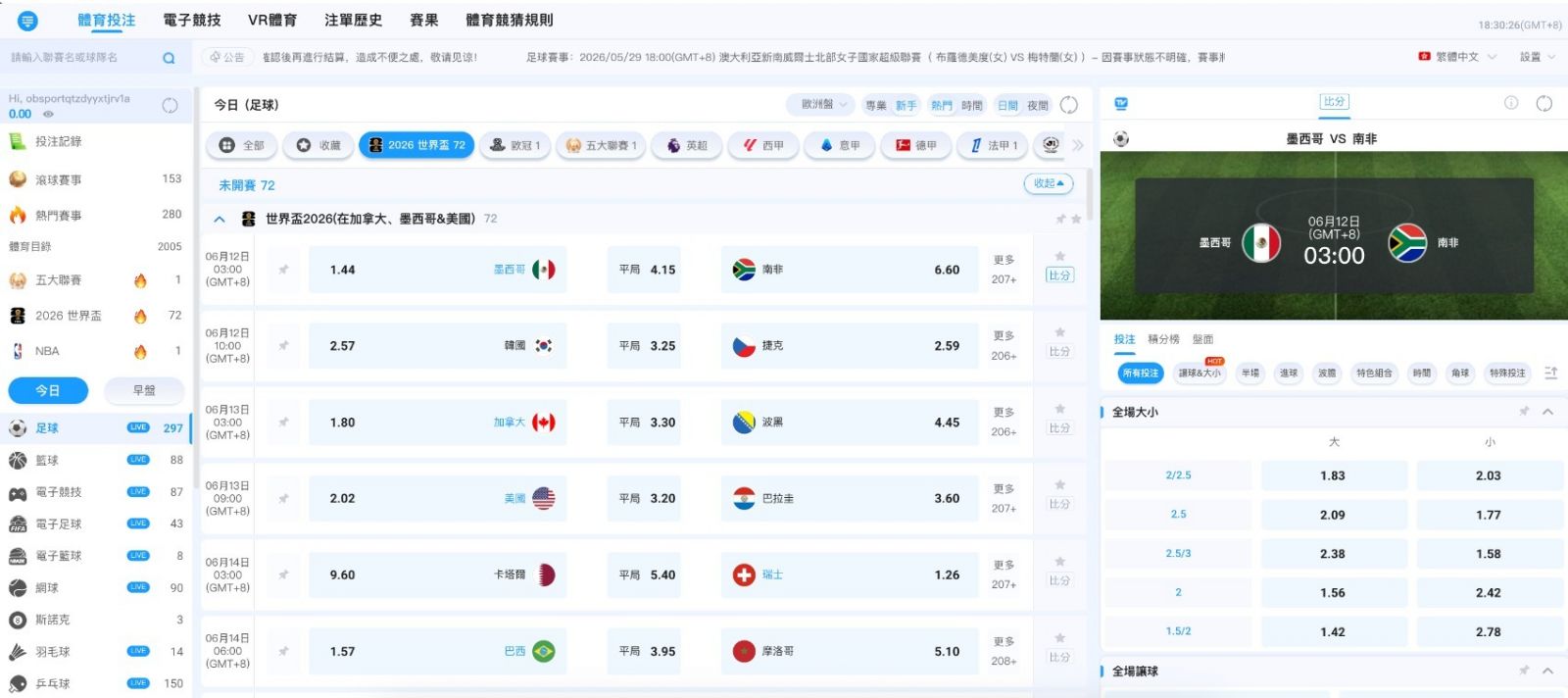Open 注單歷史 top menu
The width and height of the screenshot is (1568, 698).
click(x=354, y=20)
